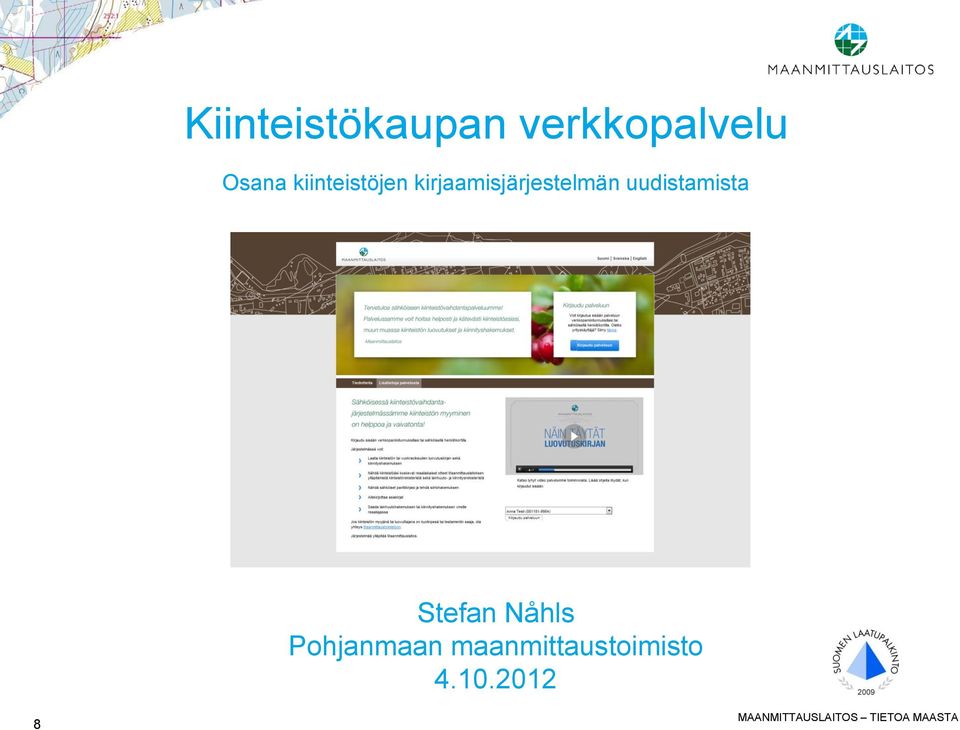Switch the webpage language to Suomi
This screenshot has height=730, width=960.
[x=603, y=258]
